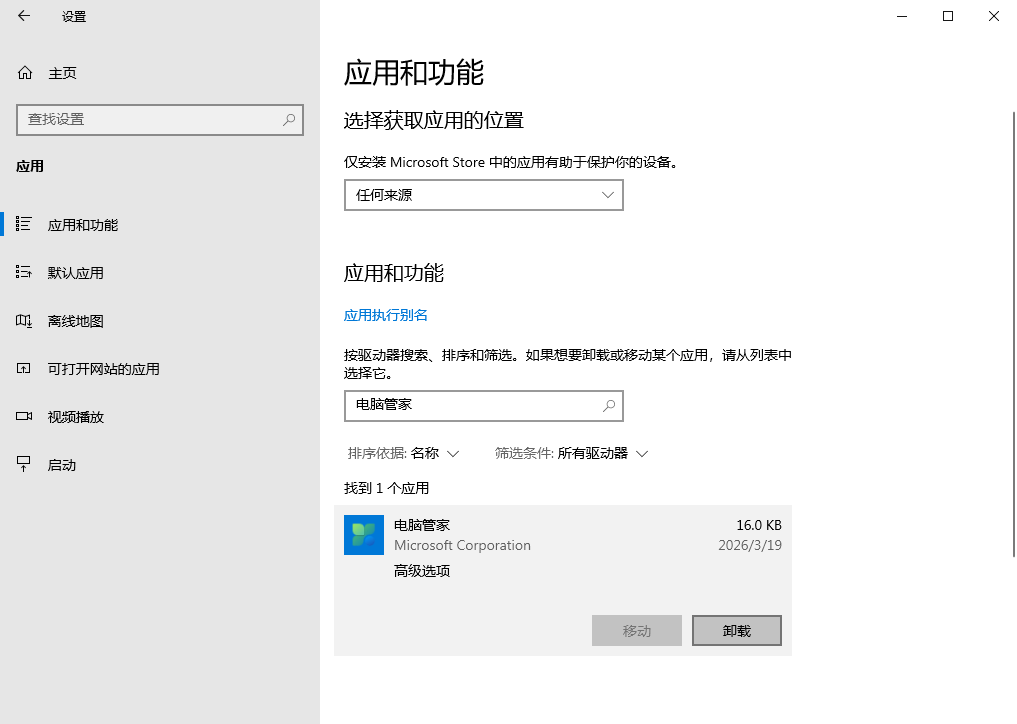Click the magnifier icon in 查找设置 box
The image size is (1017, 724).
click(x=289, y=119)
